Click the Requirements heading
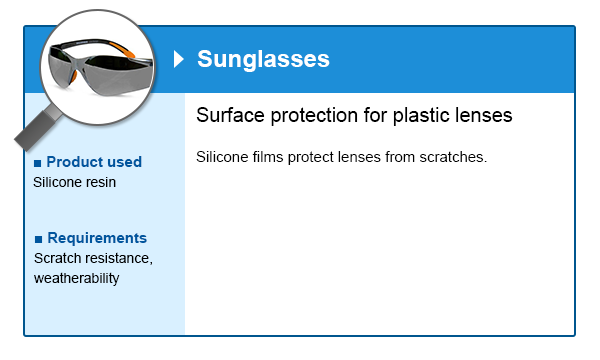Viewport: 600px width, 360px height. click(97, 238)
